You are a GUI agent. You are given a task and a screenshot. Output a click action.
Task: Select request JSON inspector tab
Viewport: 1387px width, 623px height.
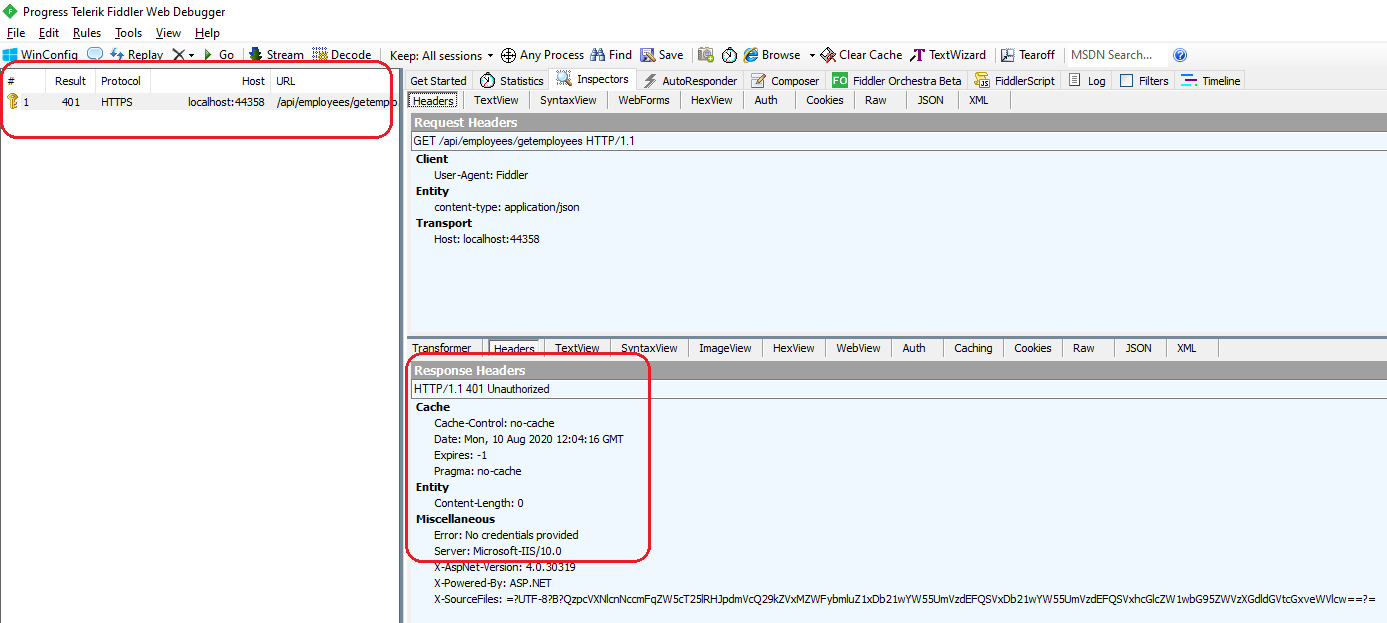930,100
